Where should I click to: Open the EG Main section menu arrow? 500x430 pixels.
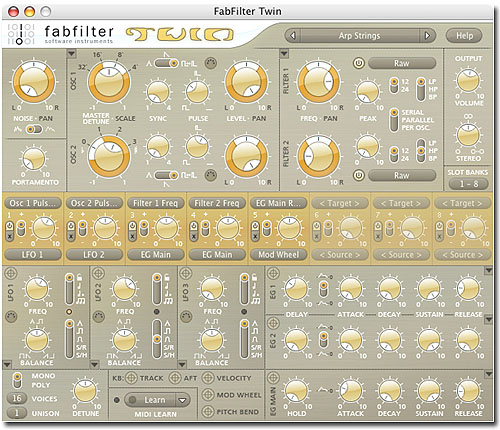pyautogui.click(x=488, y=374)
